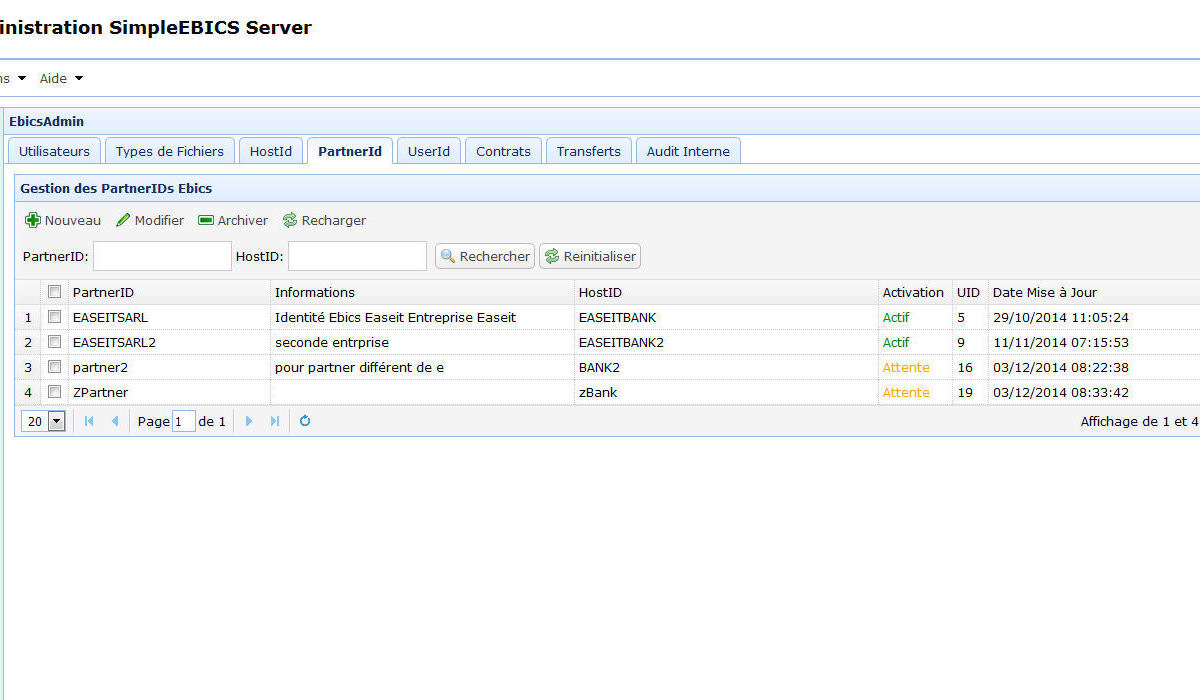Go to the first page arrow

click(x=89, y=421)
